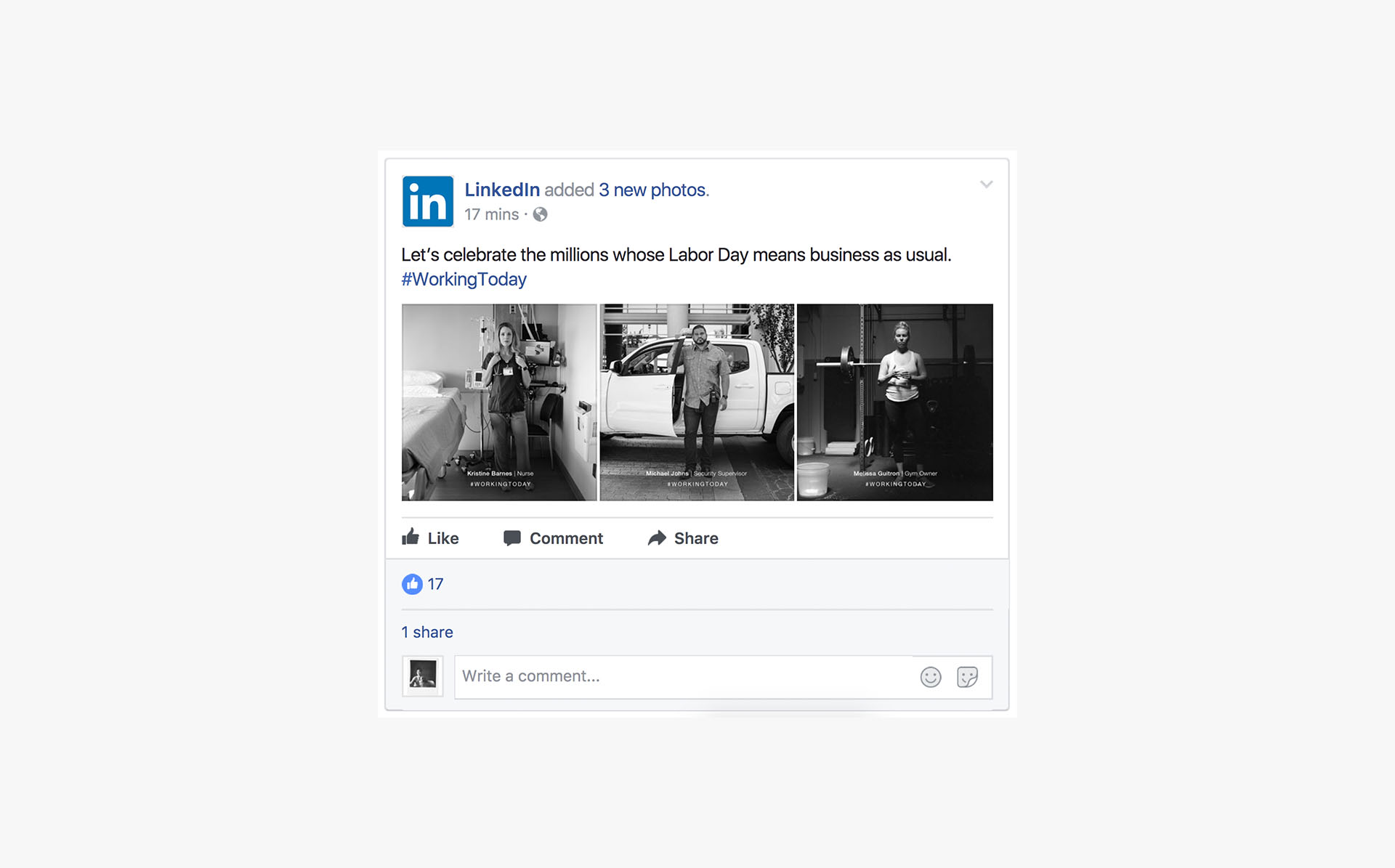The height and width of the screenshot is (868, 1395).
Task: Open the Kristine Barnes nurse photo
Action: 499,402
